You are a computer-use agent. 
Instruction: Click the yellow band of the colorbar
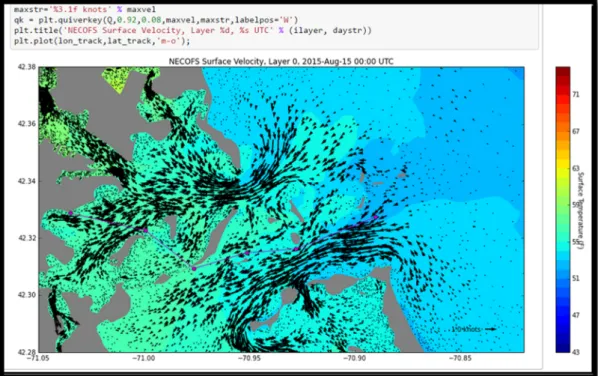[x=563, y=164]
